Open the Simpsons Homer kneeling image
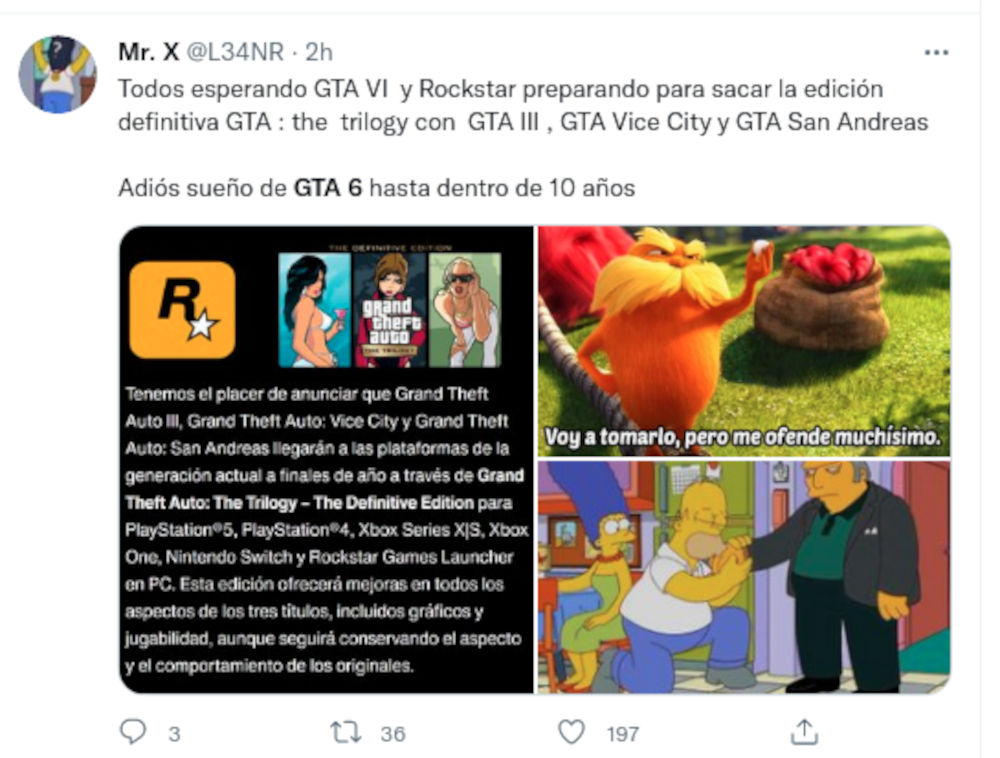This screenshot has width=1000, height=758. [744, 577]
